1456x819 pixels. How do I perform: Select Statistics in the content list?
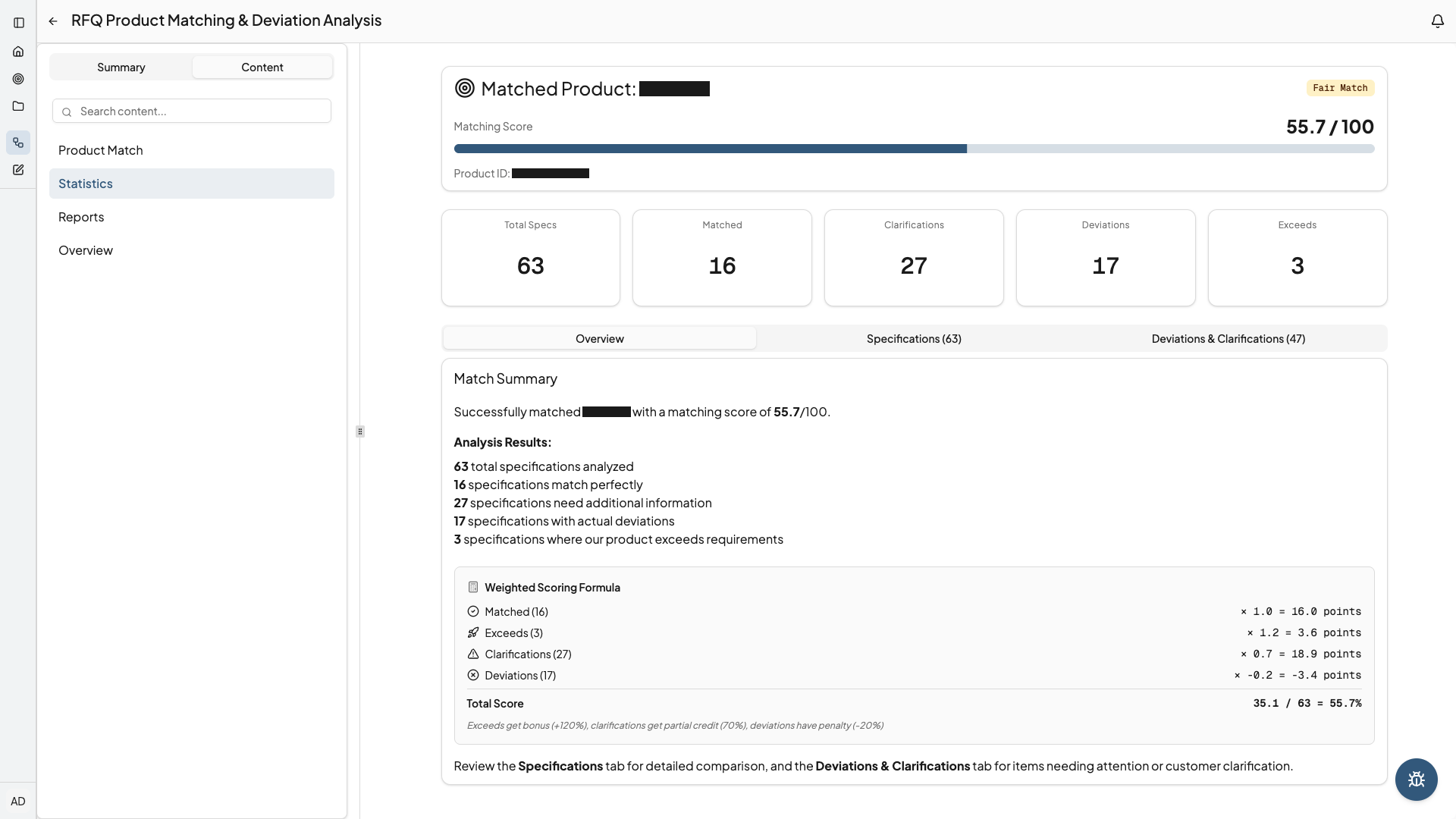85,183
